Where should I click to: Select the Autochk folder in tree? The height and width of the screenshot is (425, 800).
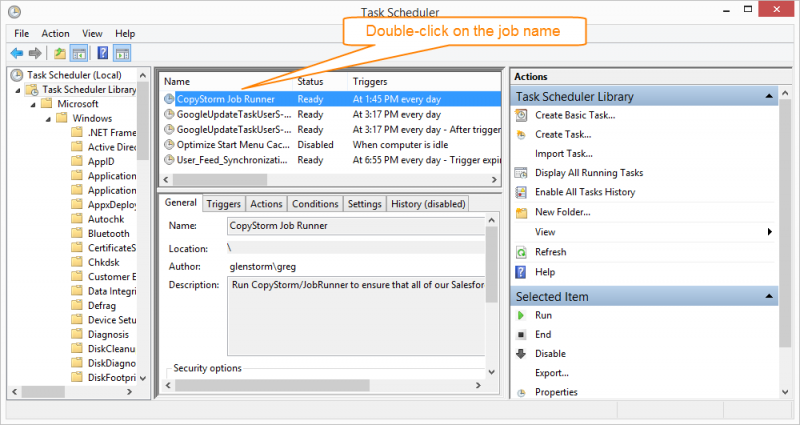(106, 219)
